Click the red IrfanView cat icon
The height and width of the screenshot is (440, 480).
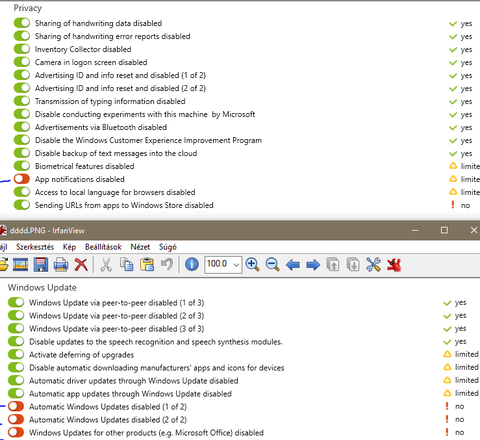(394, 265)
